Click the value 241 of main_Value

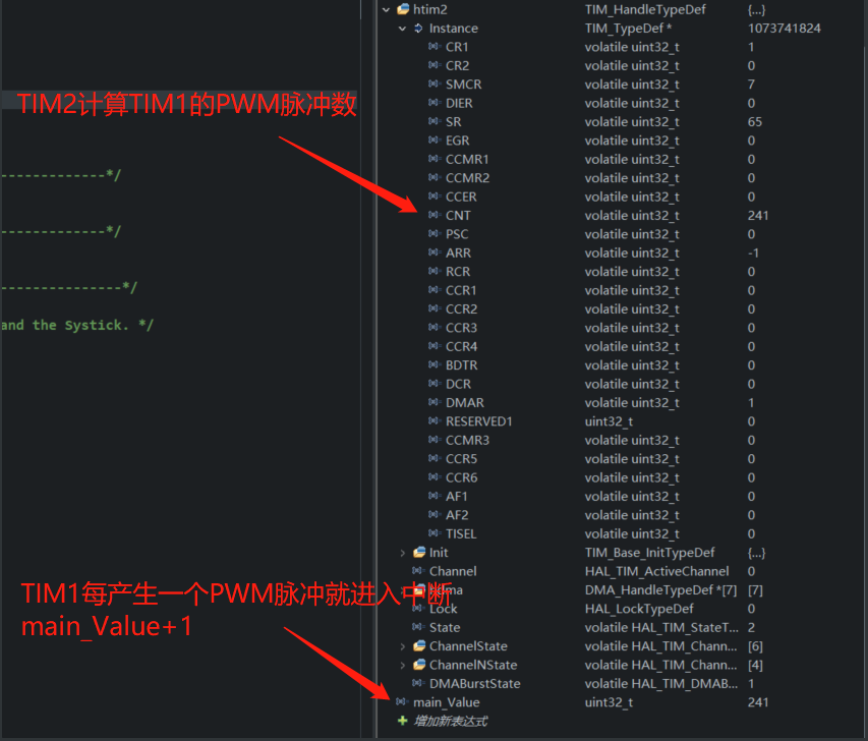[756, 702]
